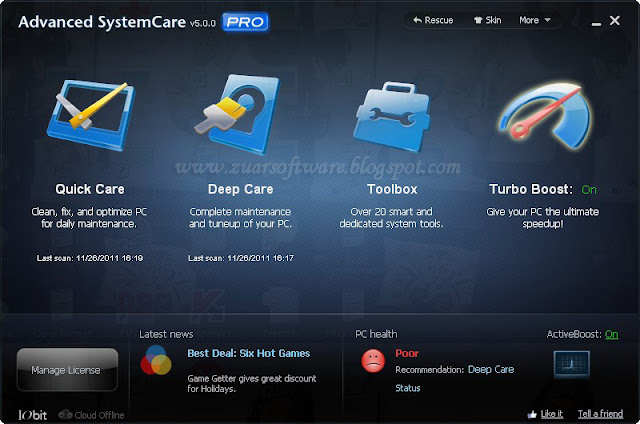This screenshot has height=424, width=640.
Task: Click the Like it link
Action: click(x=551, y=414)
